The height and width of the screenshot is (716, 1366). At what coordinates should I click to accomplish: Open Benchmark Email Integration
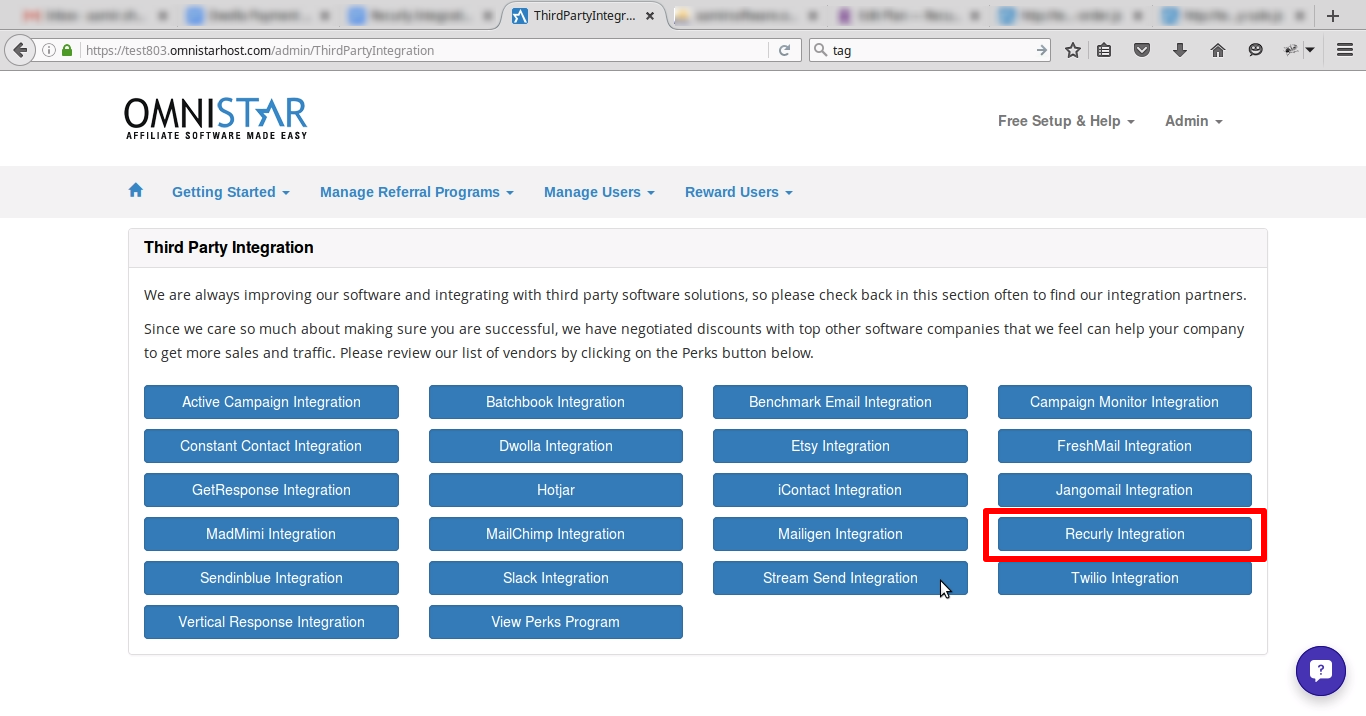click(x=840, y=402)
